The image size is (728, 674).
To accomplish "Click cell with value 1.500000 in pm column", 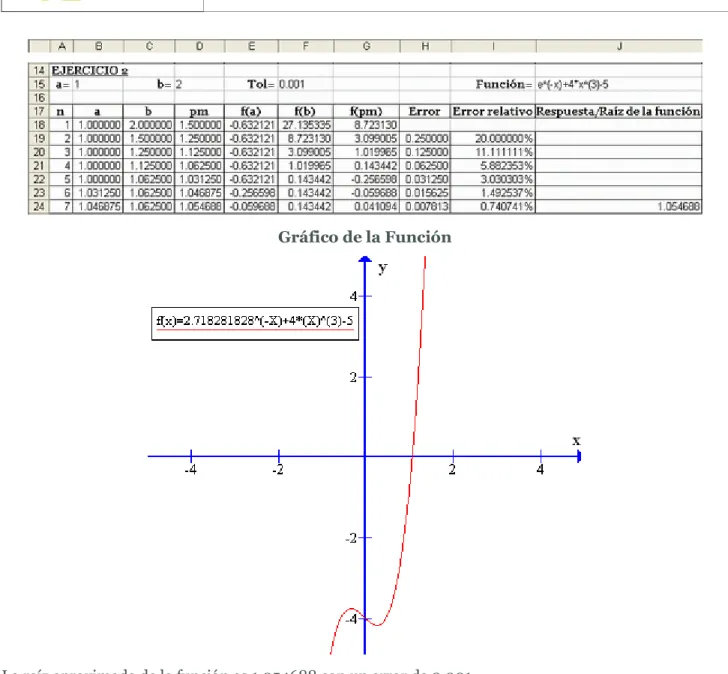I will (x=199, y=125).
